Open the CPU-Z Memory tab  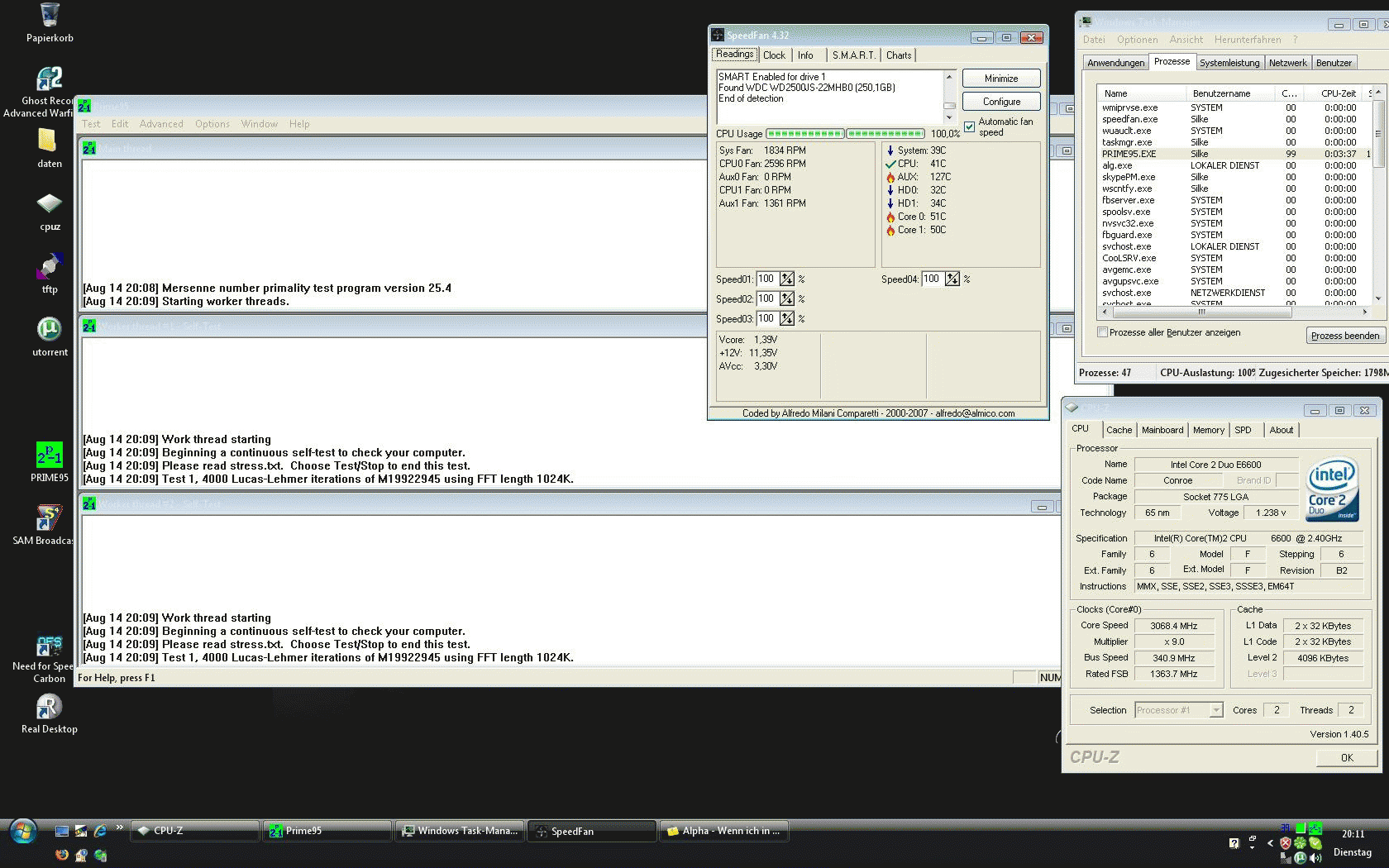[x=1208, y=430]
